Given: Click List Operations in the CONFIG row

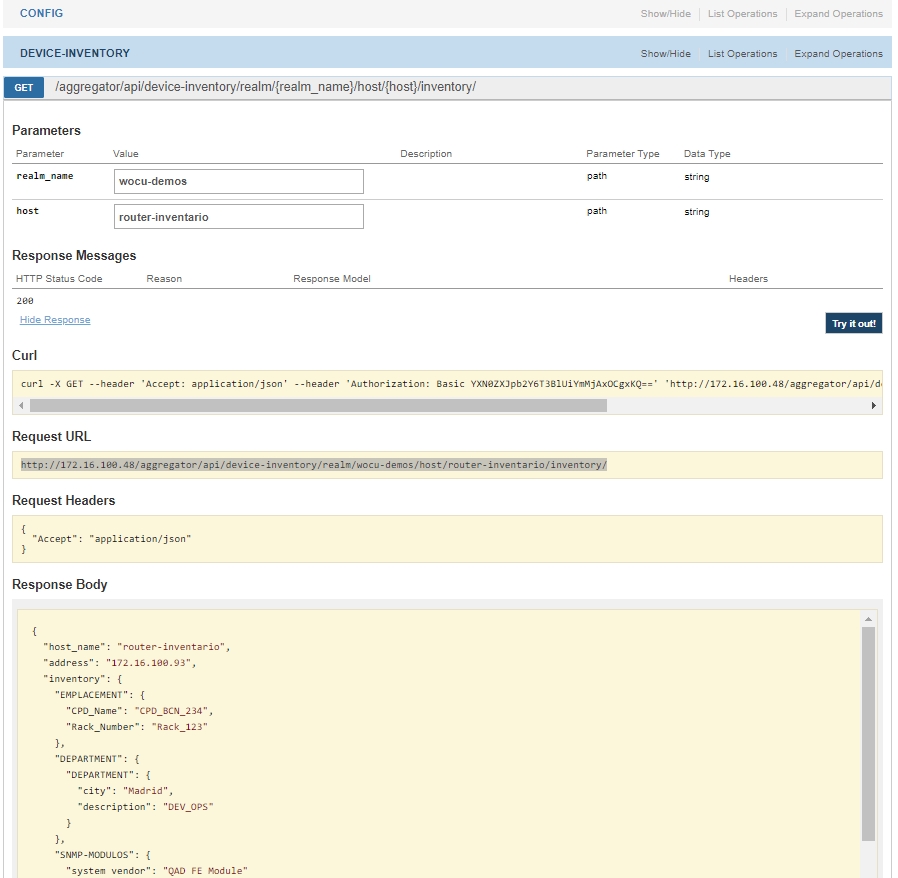Looking at the screenshot, I should [x=742, y=14].
